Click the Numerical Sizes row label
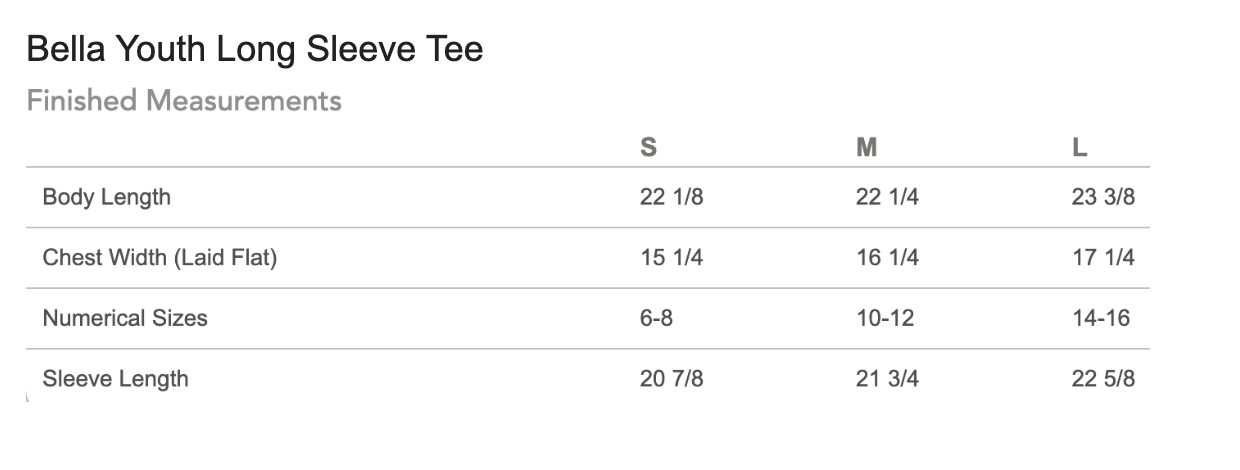This screenshot has height=470, width=1240. pos(125,318)
